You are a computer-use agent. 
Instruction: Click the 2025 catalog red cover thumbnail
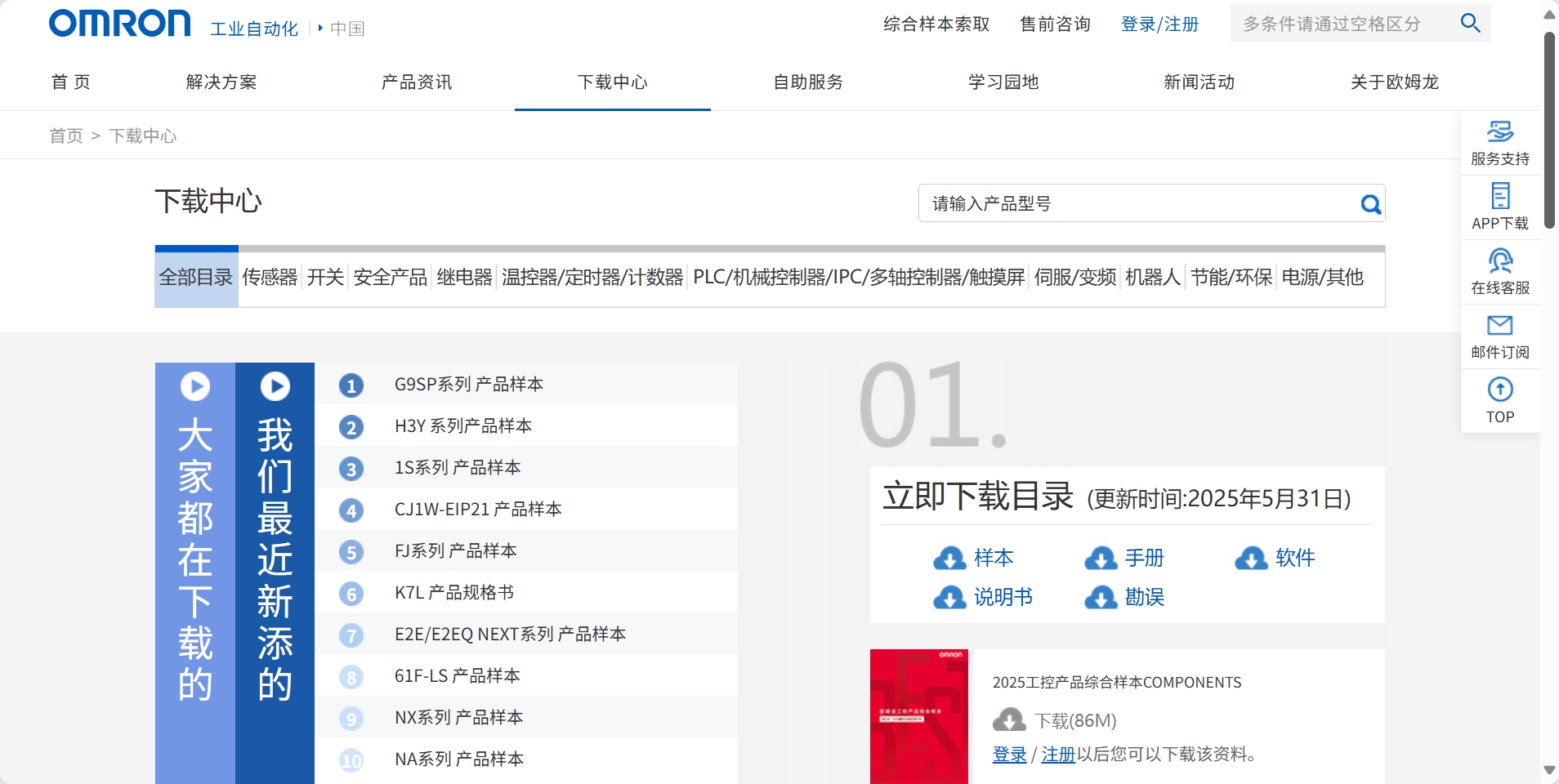pyautogui.click(x=918, y=716)
